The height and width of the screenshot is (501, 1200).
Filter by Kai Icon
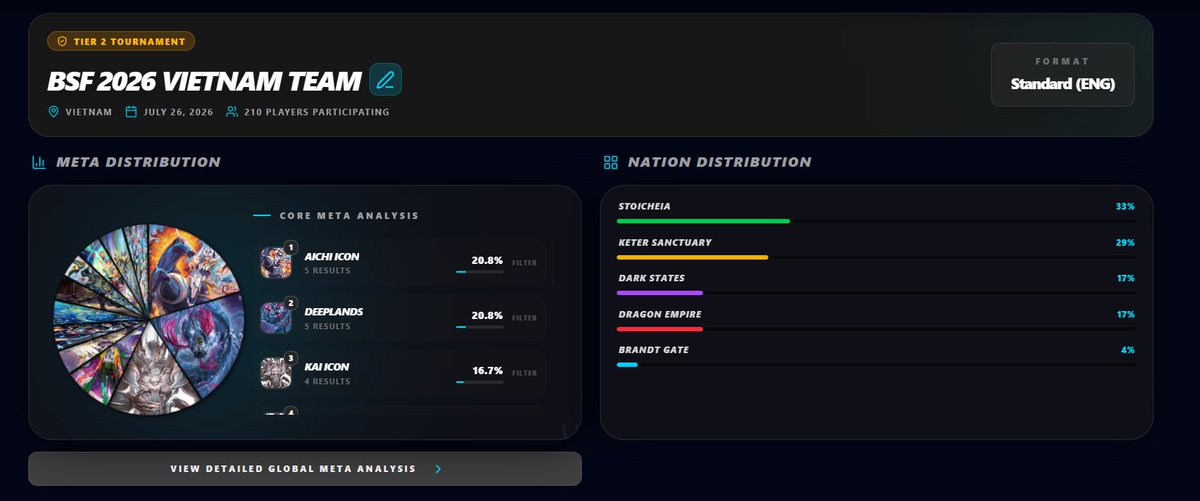click(x=524, y=373)
